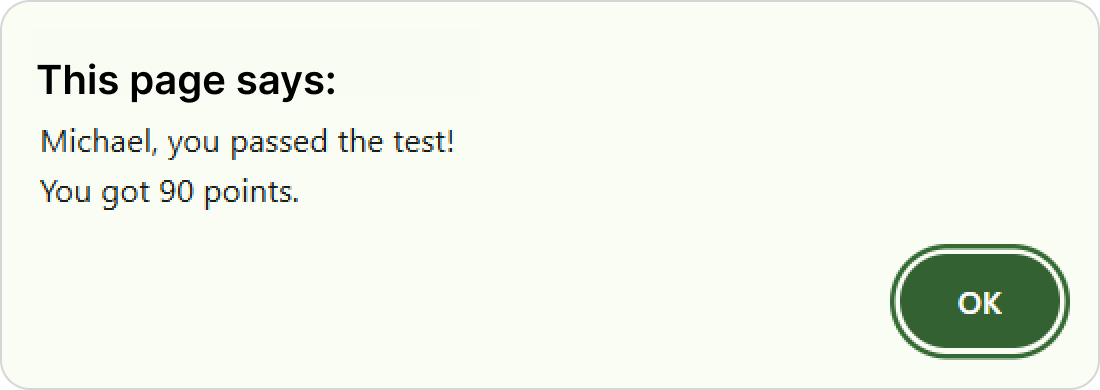Click the number 90 in the score line

[x=175, y=191]
